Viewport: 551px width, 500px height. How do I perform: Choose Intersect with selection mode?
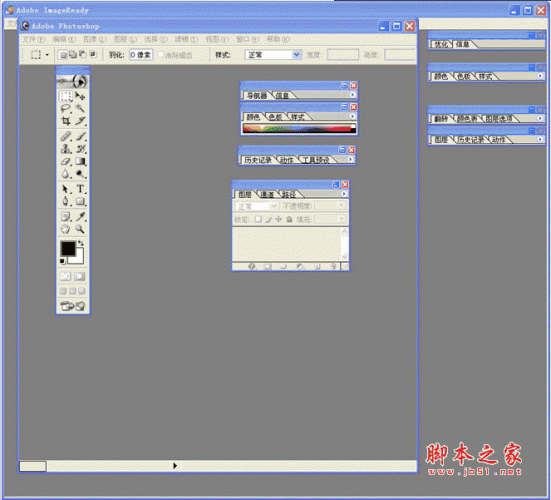click(x=92, y=54)
